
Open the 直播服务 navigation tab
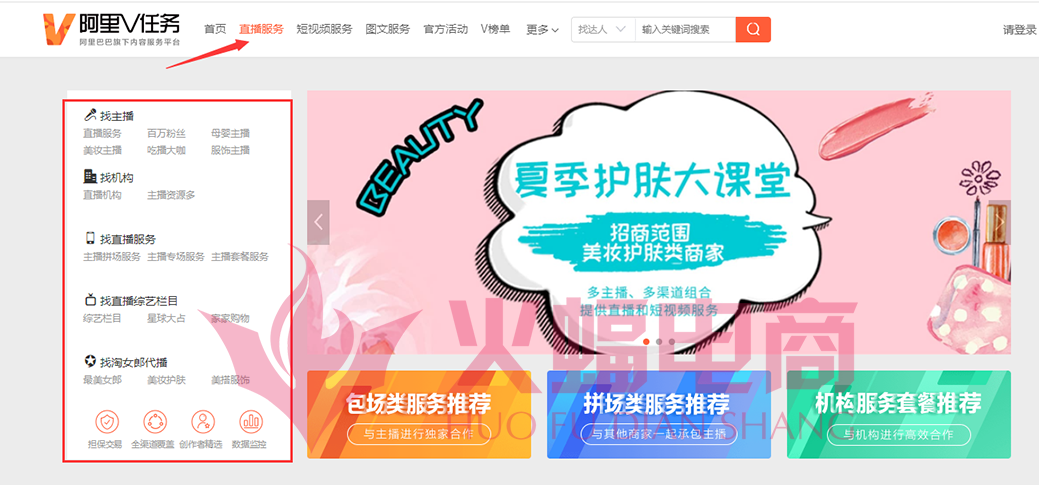coord(261,29)
